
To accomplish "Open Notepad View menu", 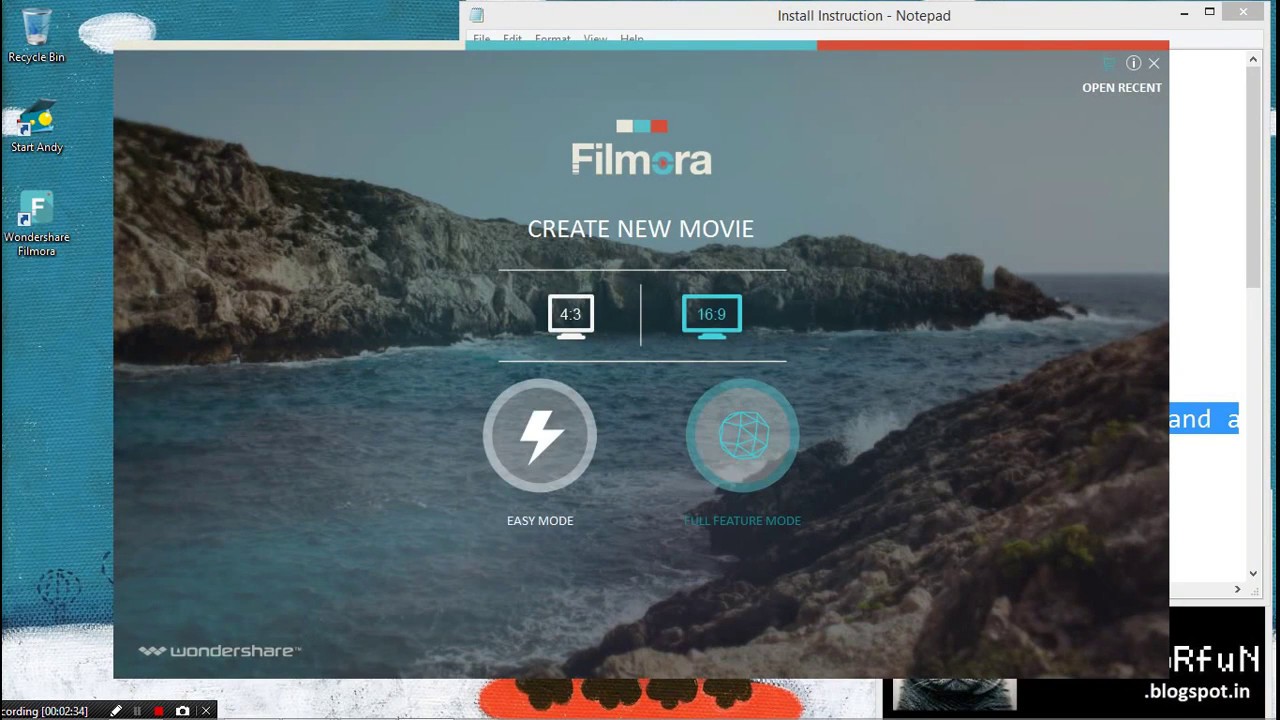I will click(x=595, y=39).
